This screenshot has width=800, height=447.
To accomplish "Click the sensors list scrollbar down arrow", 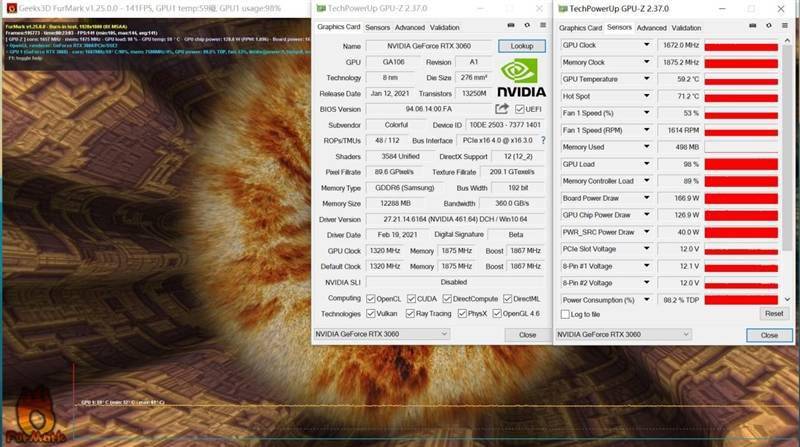I will click(x=787, y=300).
